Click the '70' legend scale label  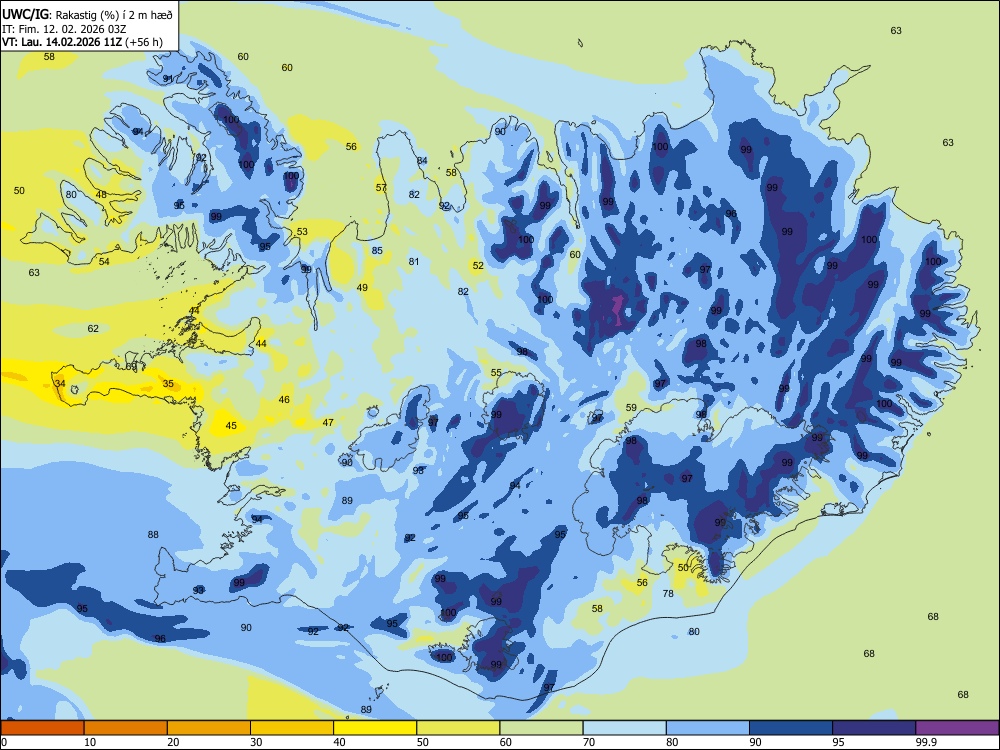589,742
